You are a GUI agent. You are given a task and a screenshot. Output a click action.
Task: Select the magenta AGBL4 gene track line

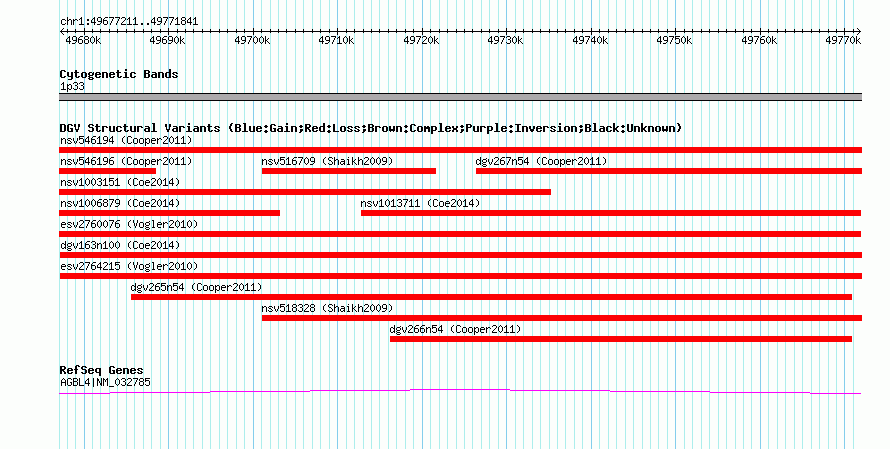click(460, 391)
